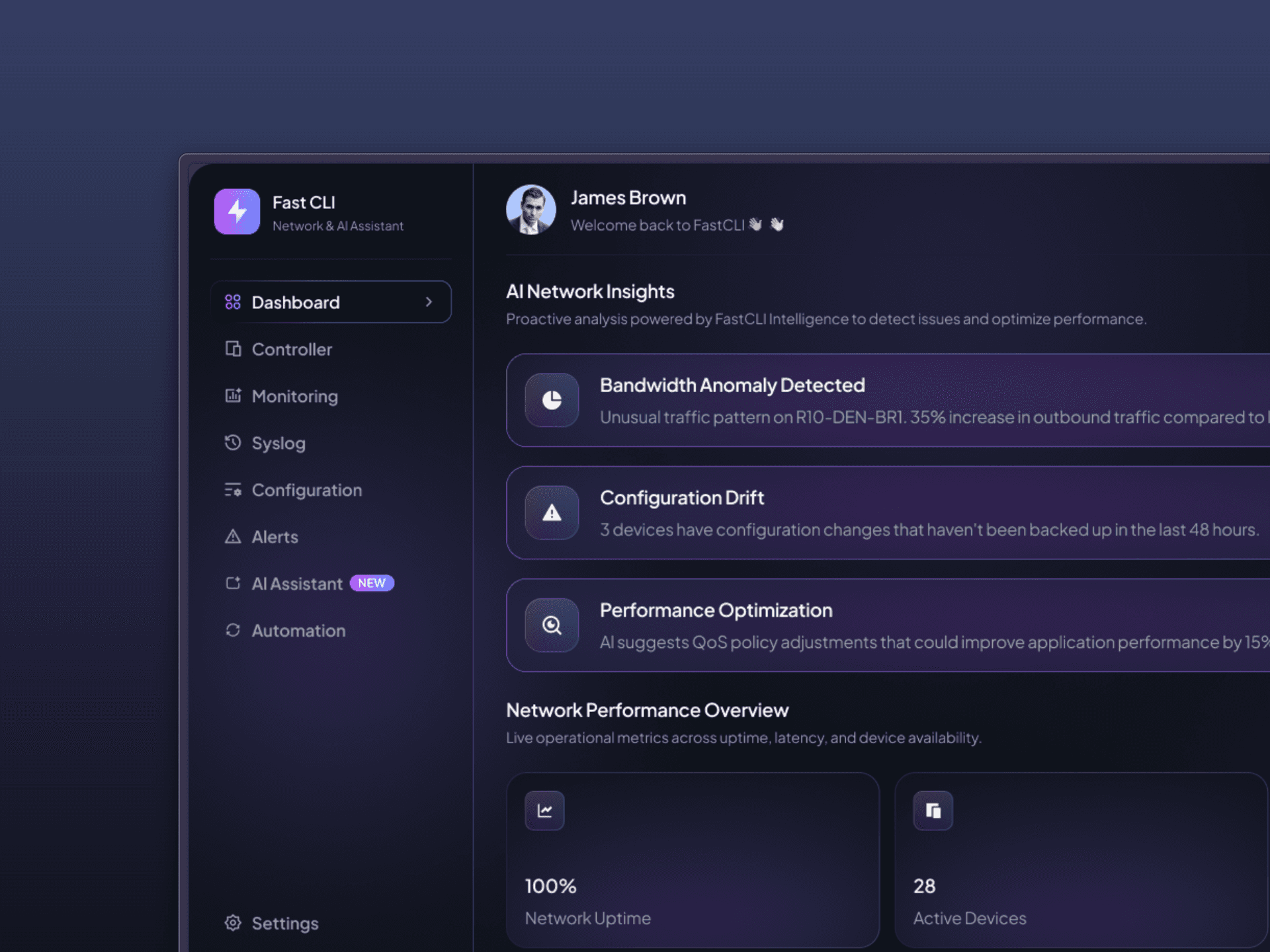Click the Network Uptime line chart icon
The image size is (1270, 952).
point(544,811)
